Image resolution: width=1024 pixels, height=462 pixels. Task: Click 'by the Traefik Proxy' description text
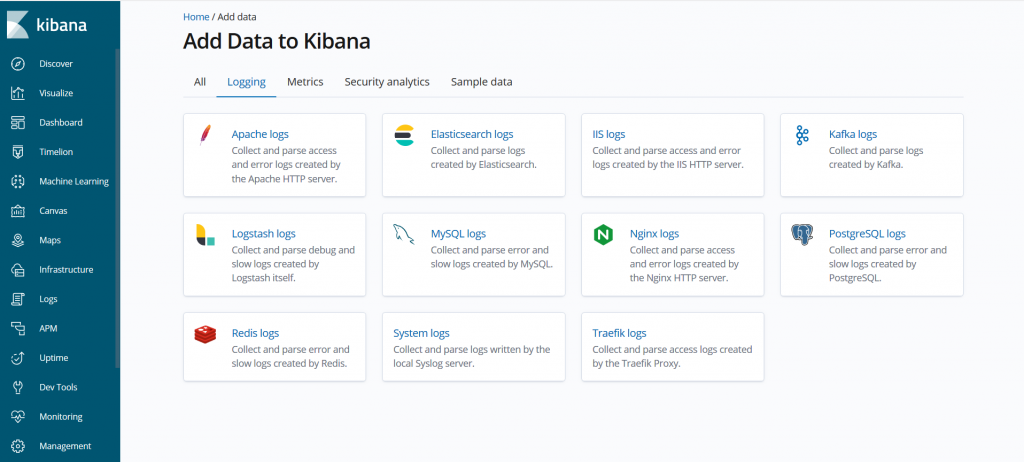pos(637,364)
